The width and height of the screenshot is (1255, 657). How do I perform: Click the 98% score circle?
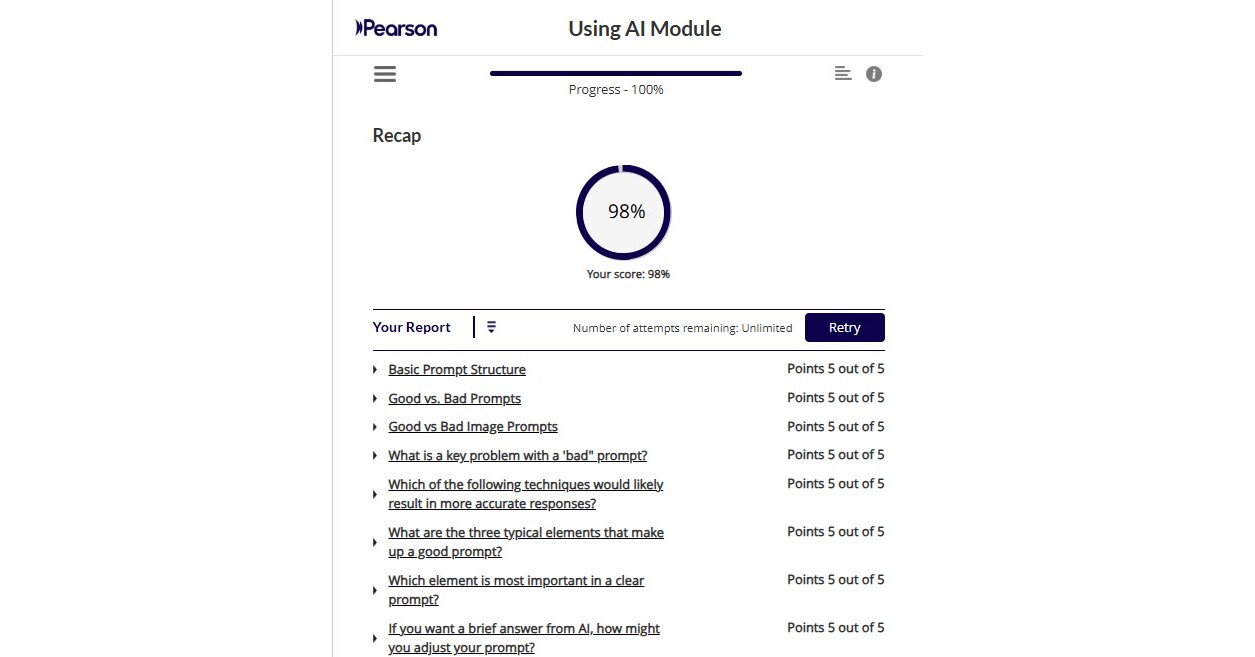[623, 211]
